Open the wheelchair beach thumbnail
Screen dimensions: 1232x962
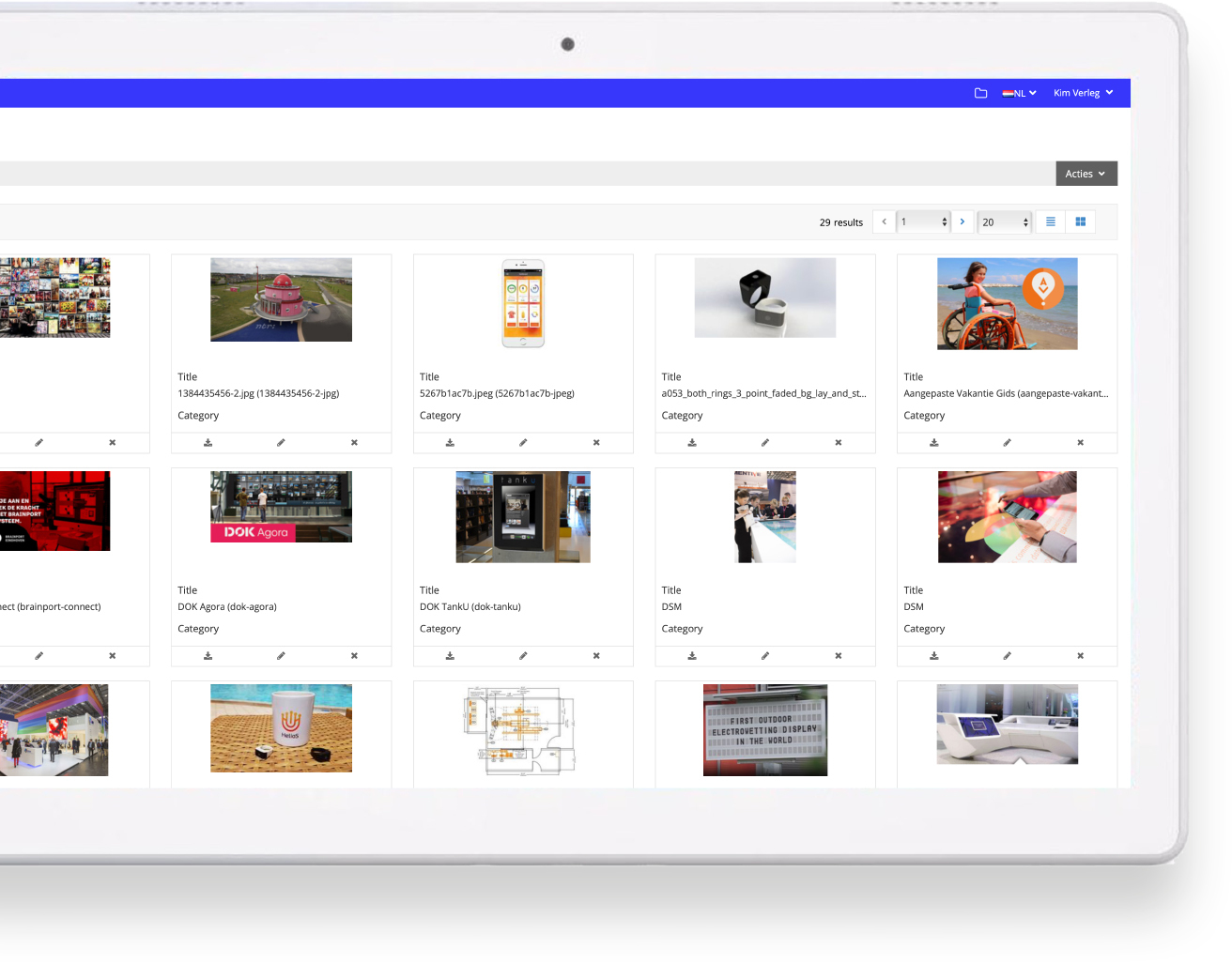(x=1007, y=303)
